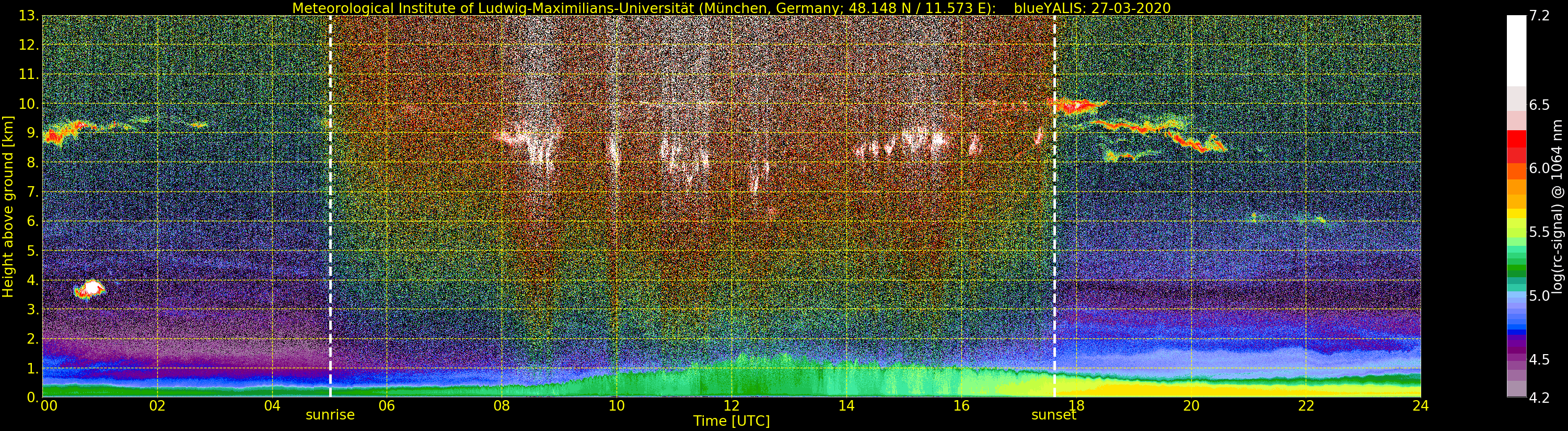Click height tick label '5.' on height axis

33,251
